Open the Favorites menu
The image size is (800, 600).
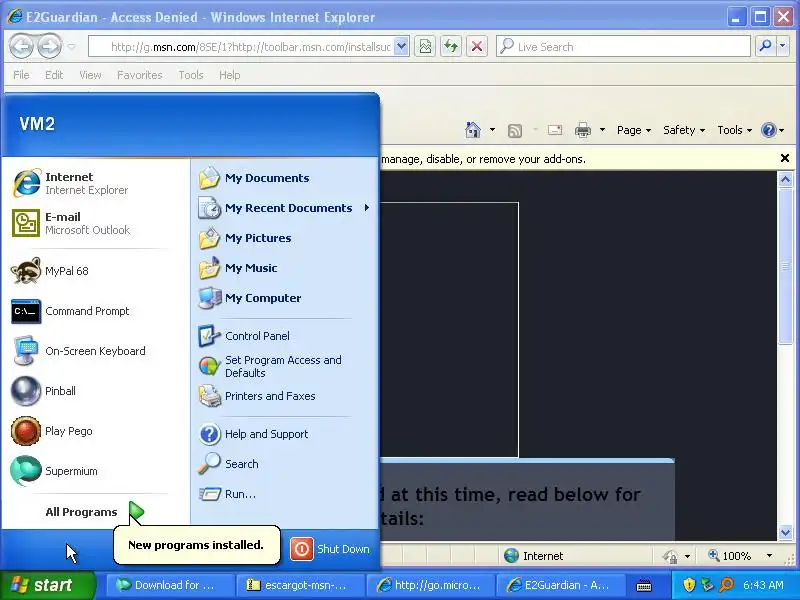(x=140, y=75)
